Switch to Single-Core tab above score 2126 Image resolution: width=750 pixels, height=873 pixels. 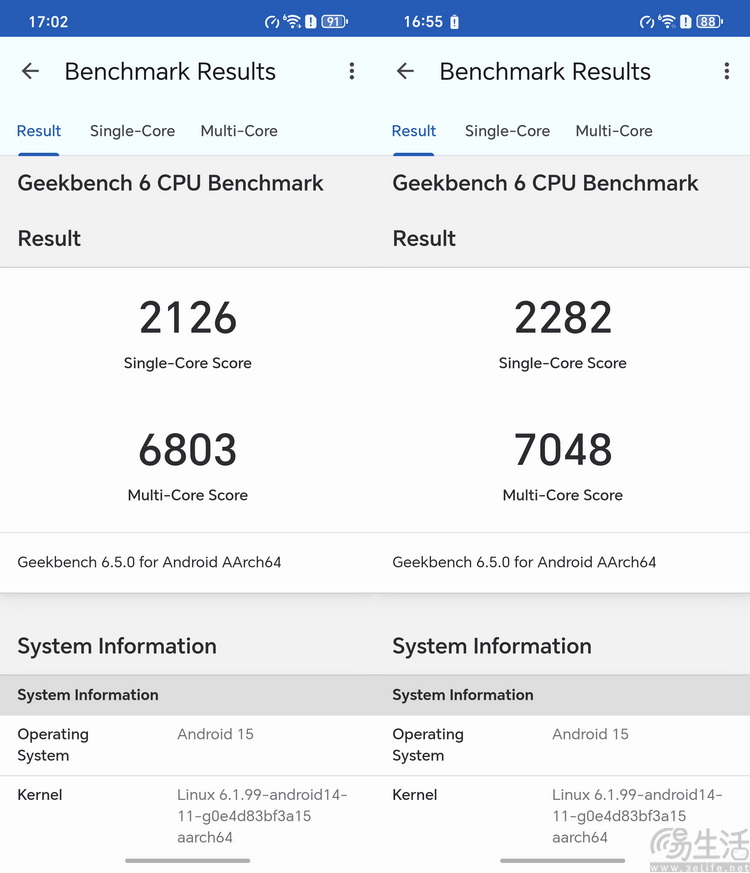(132, 131)
